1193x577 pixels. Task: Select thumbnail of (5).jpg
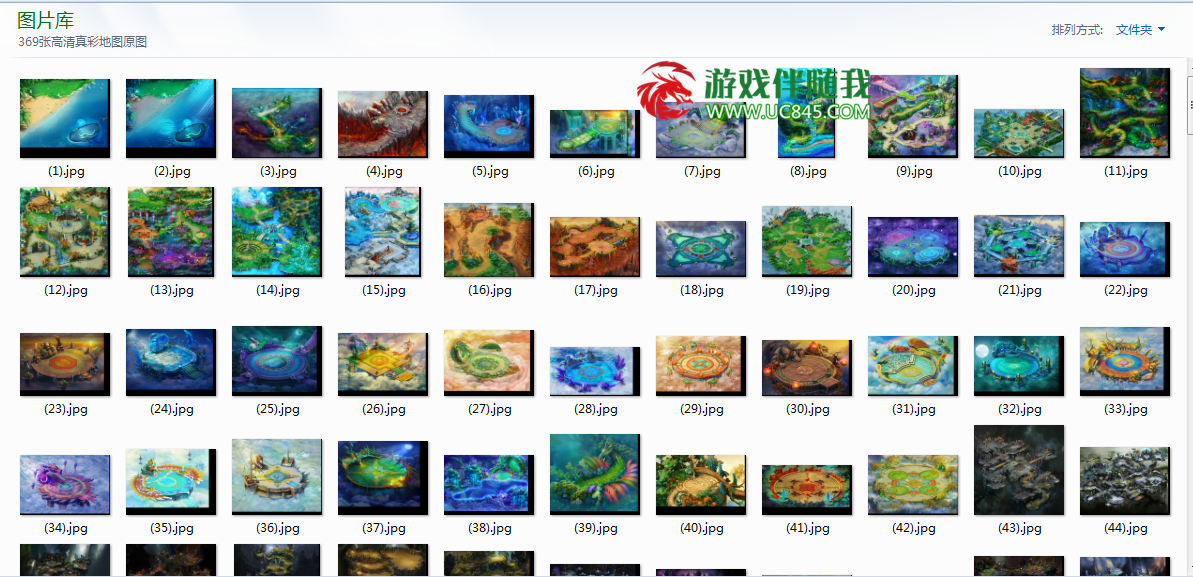click(x=489, y=126)
